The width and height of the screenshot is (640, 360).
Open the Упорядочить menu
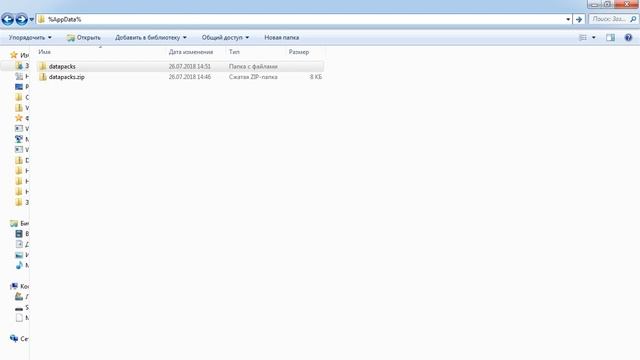point(30,38)
